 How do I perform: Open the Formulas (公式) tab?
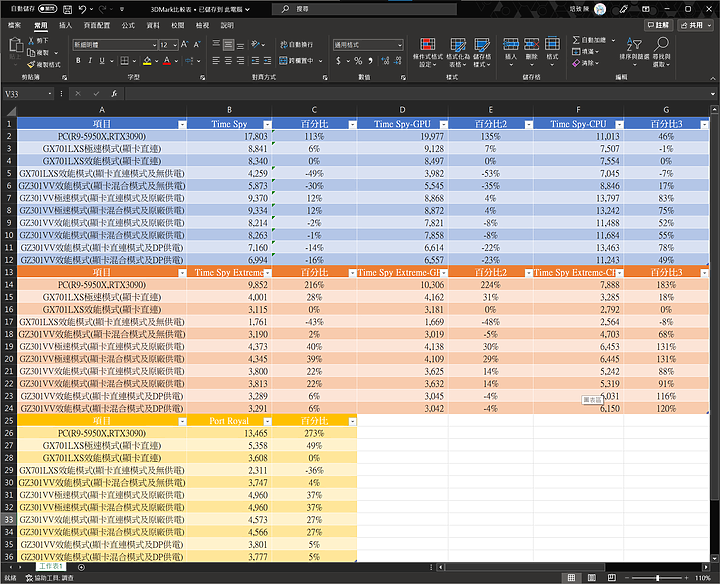128,25
